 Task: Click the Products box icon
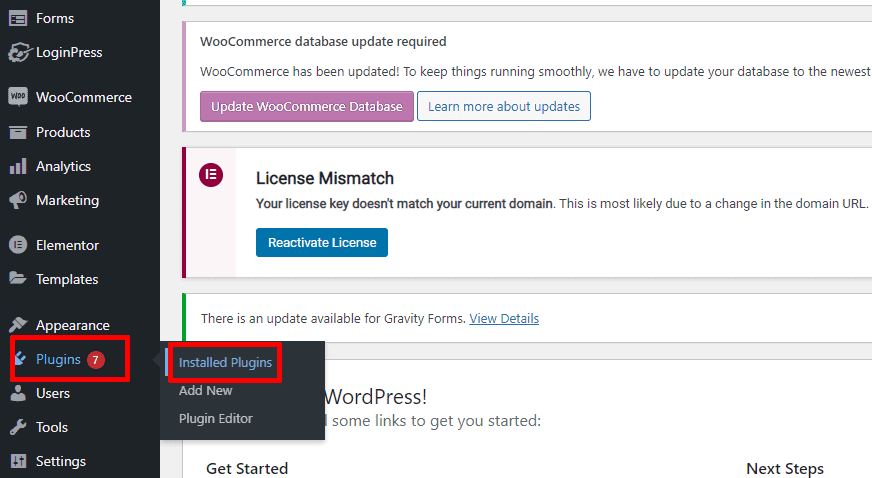(x=17, y=132)
